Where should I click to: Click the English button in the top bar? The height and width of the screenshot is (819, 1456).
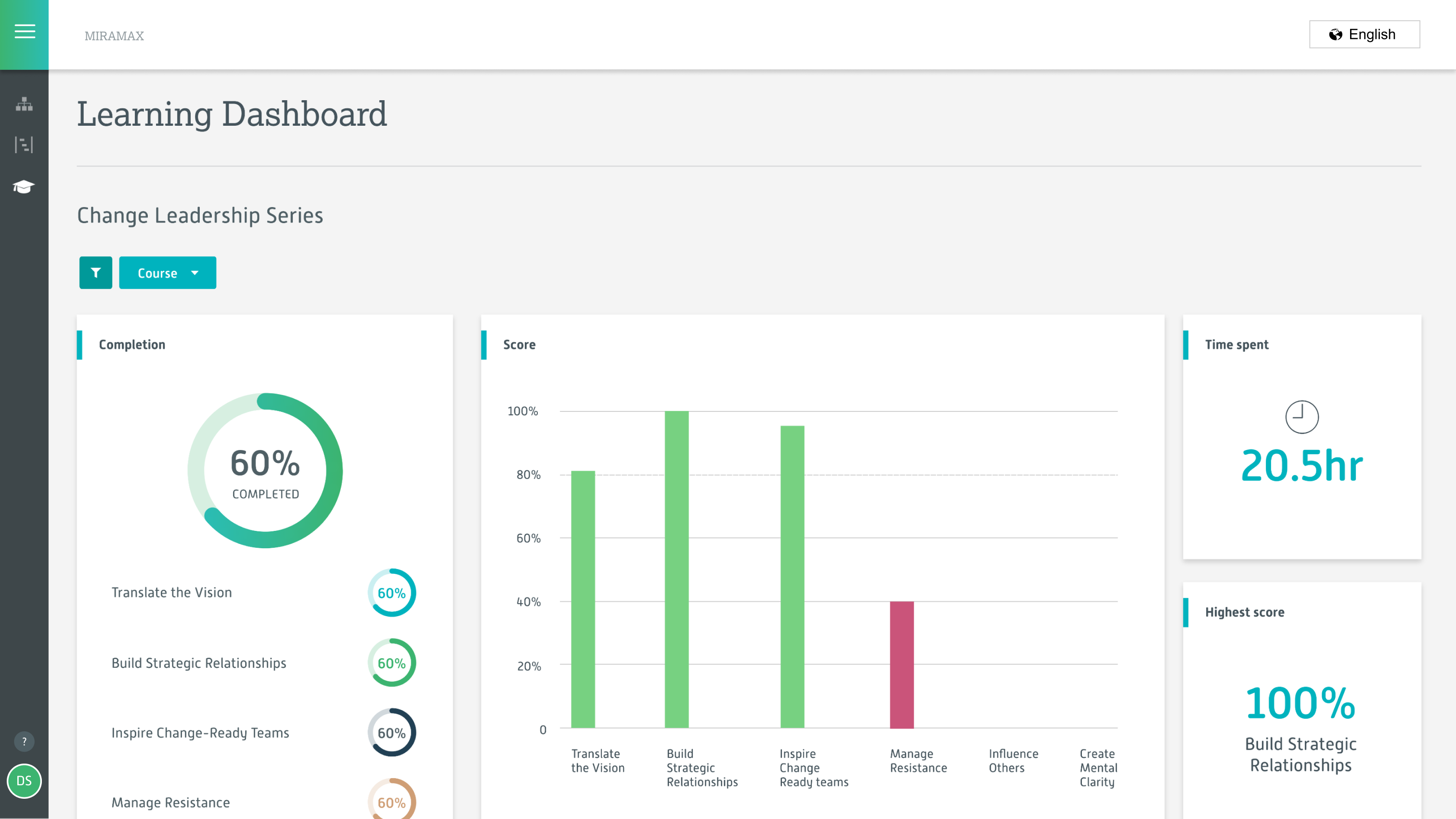pyautogui.click(x=1365, y=34)
